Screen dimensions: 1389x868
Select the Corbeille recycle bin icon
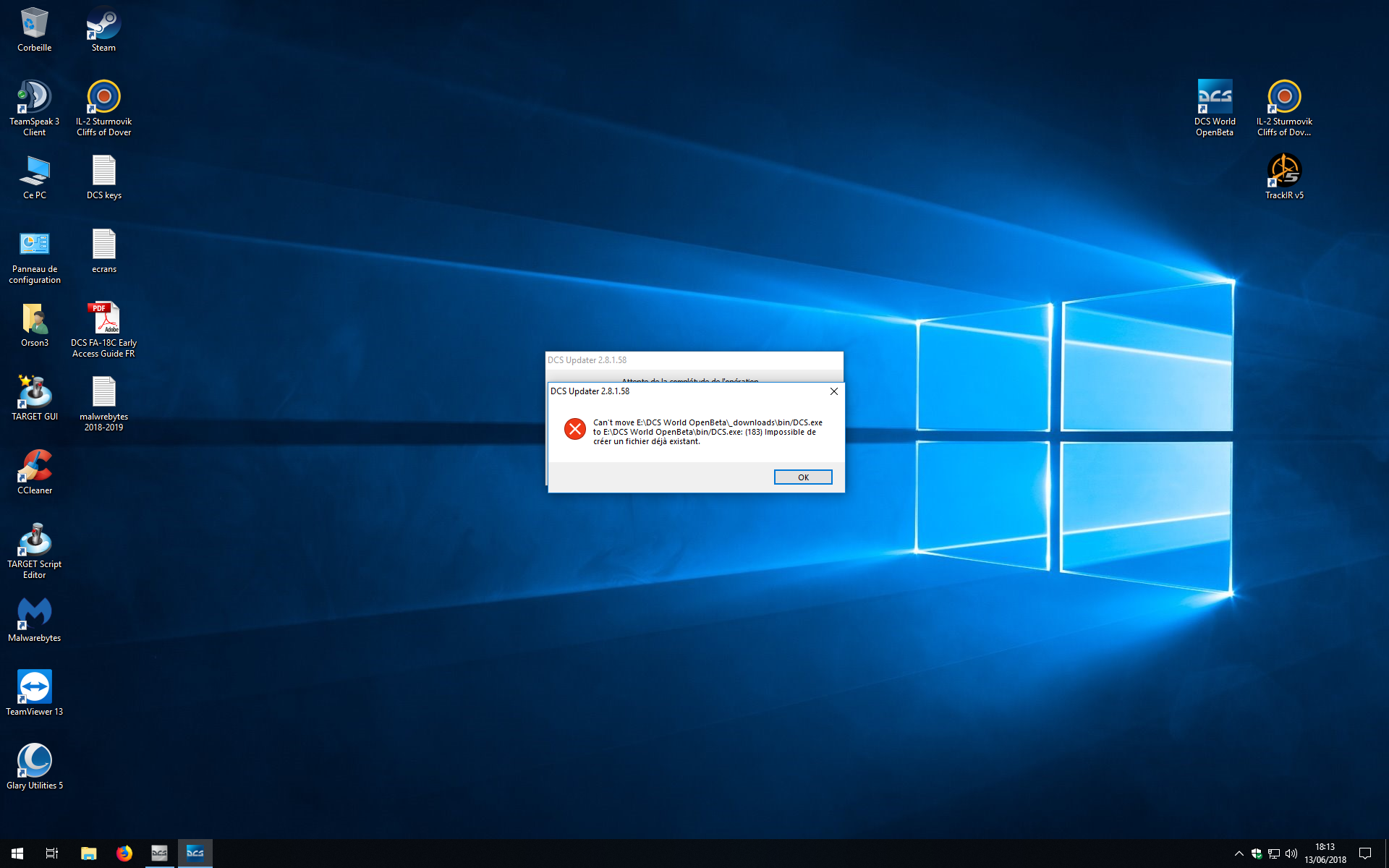(x=35, y=30)
